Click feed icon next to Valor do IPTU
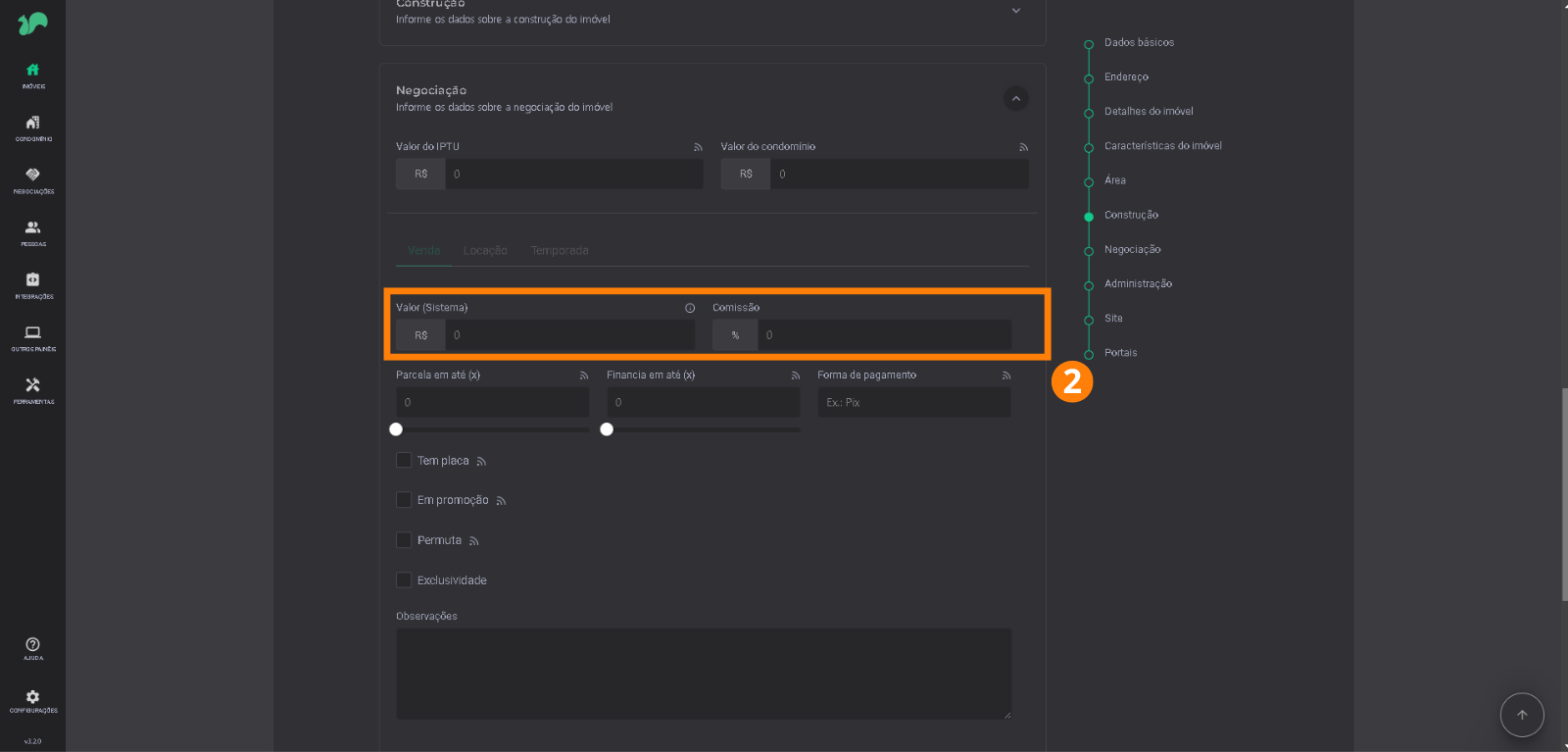This screenshot has width=1568, height=752. pos(698,147)
